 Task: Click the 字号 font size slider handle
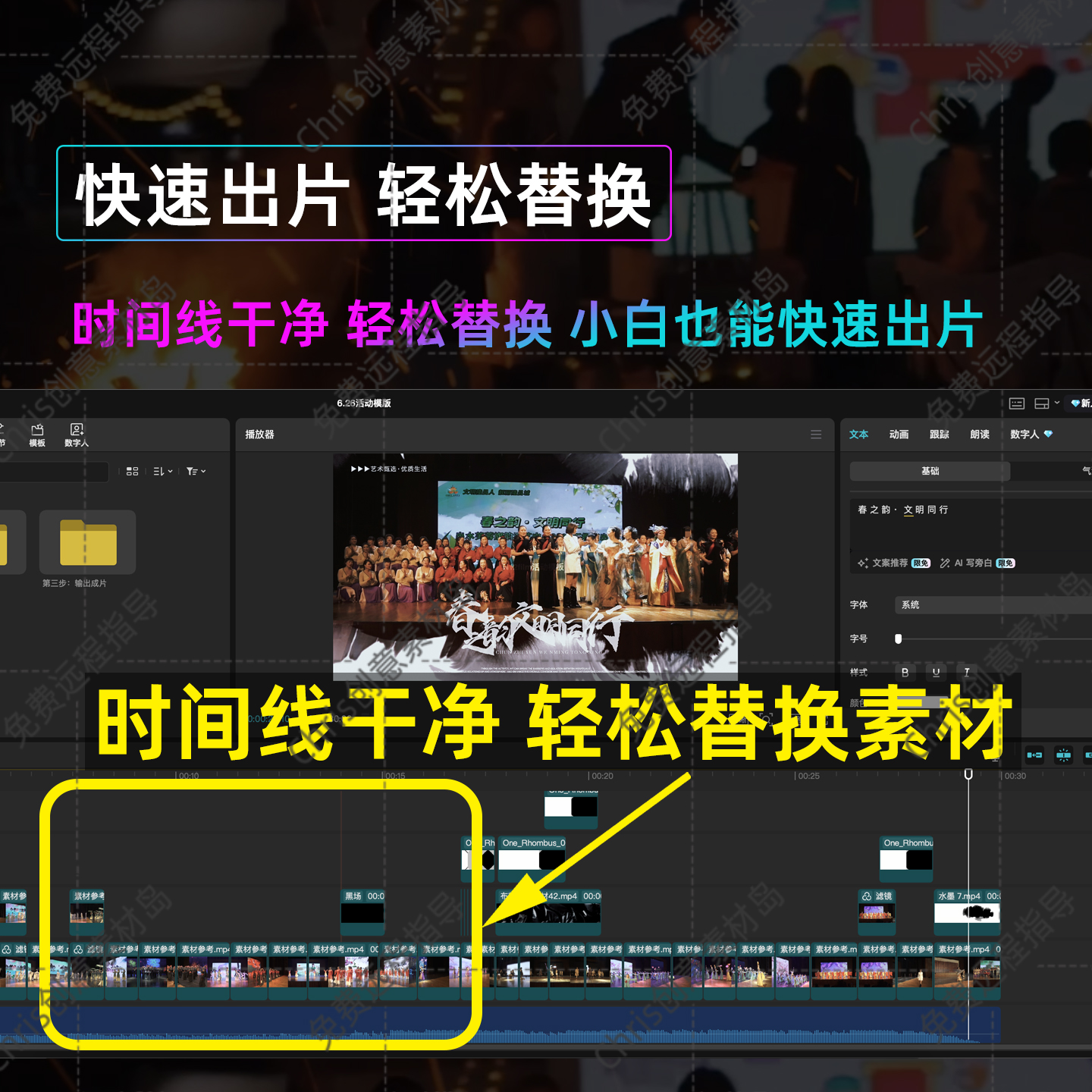point(899,639)
